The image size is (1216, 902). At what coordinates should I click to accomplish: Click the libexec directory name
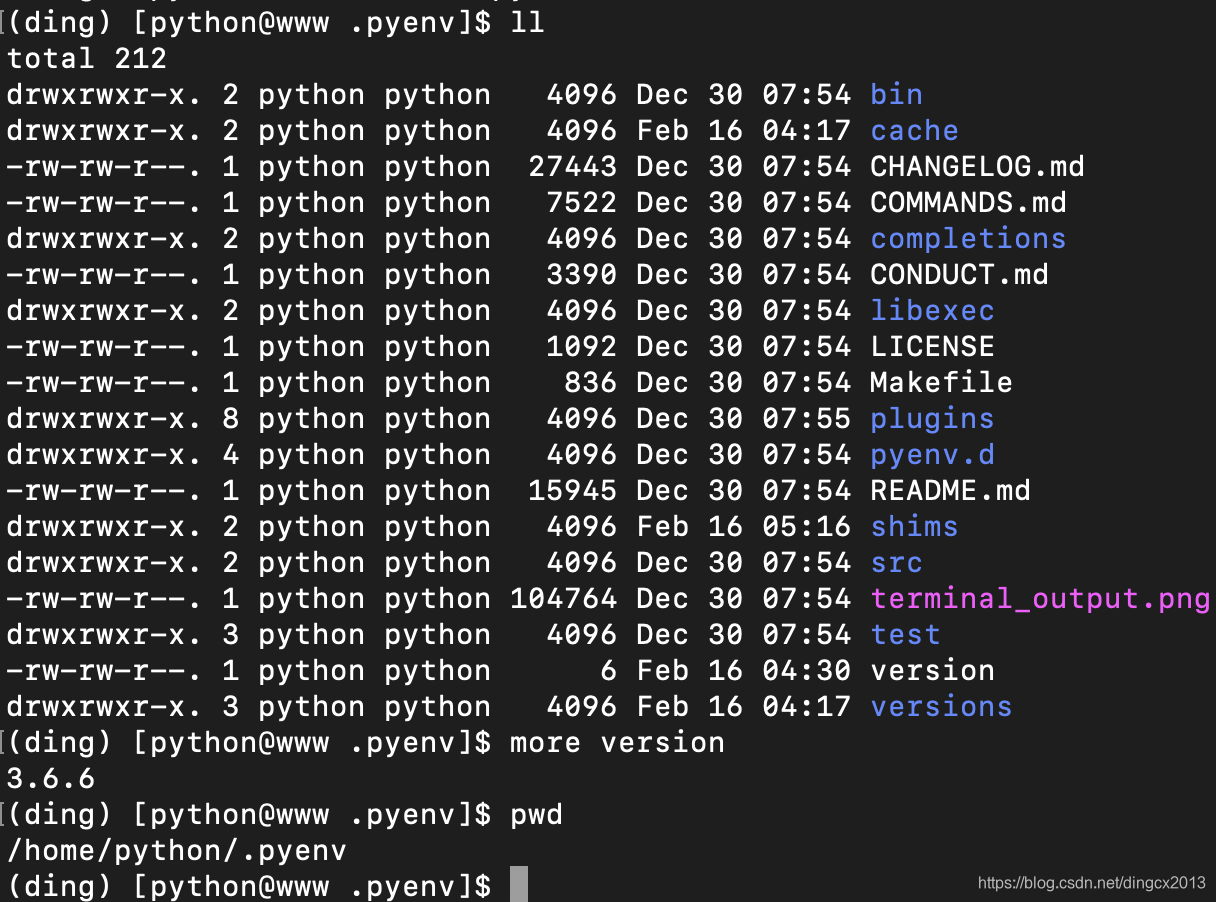(932, 311)
